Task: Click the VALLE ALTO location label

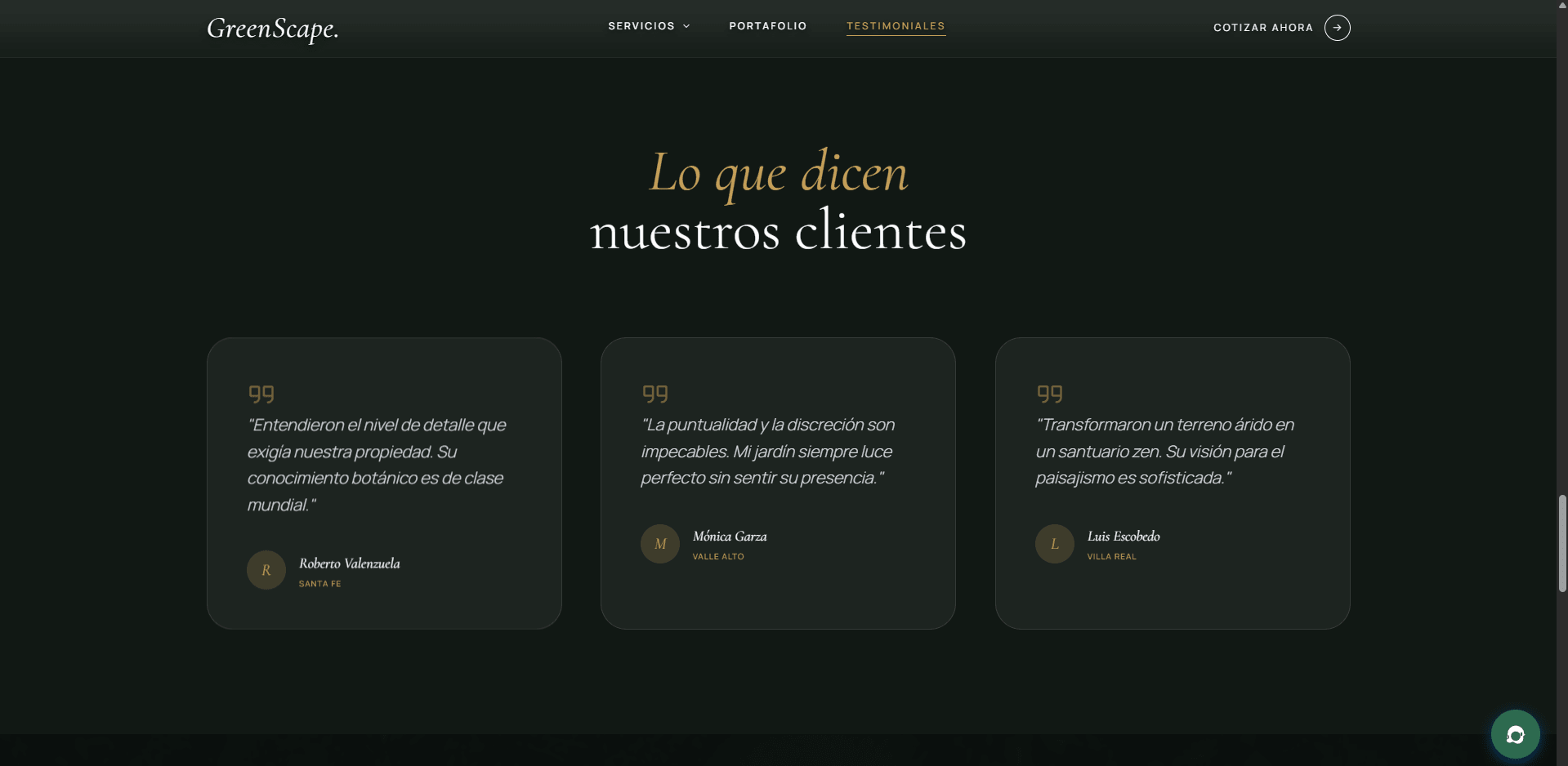Action: tap(718, 557)
